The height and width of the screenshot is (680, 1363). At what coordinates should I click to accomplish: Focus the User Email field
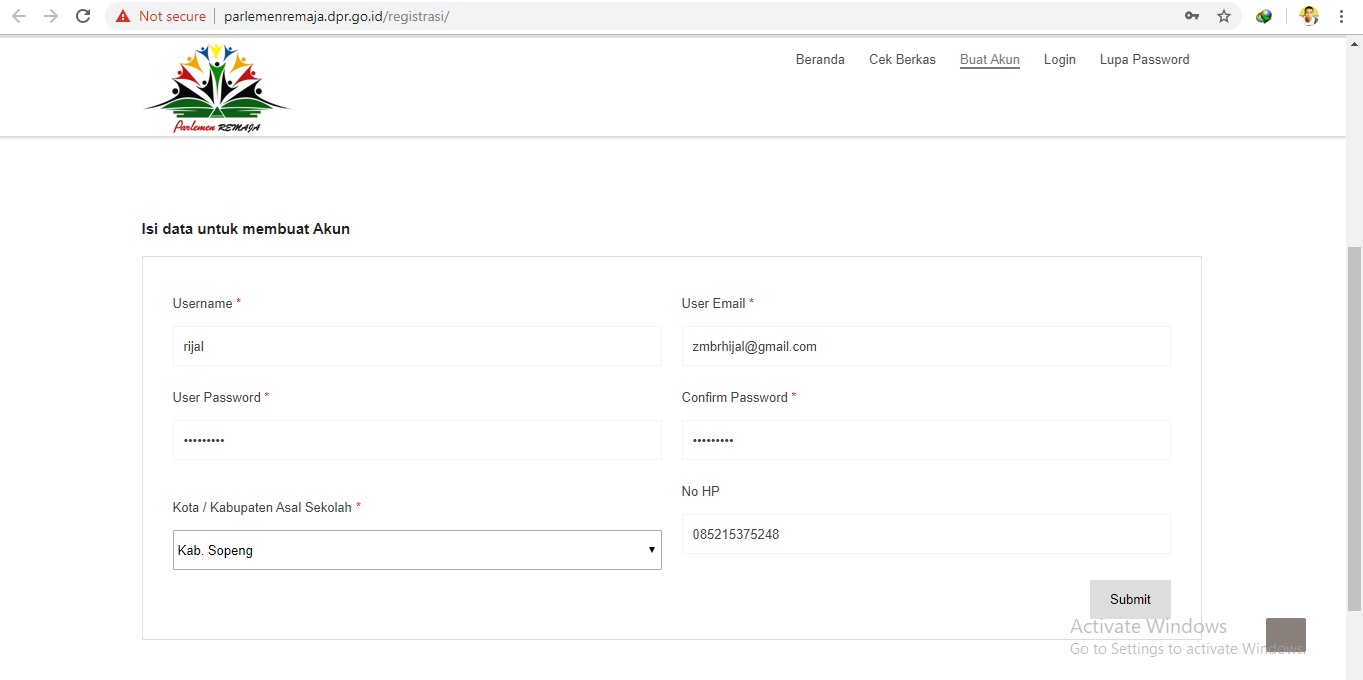(x=926, y=346)
